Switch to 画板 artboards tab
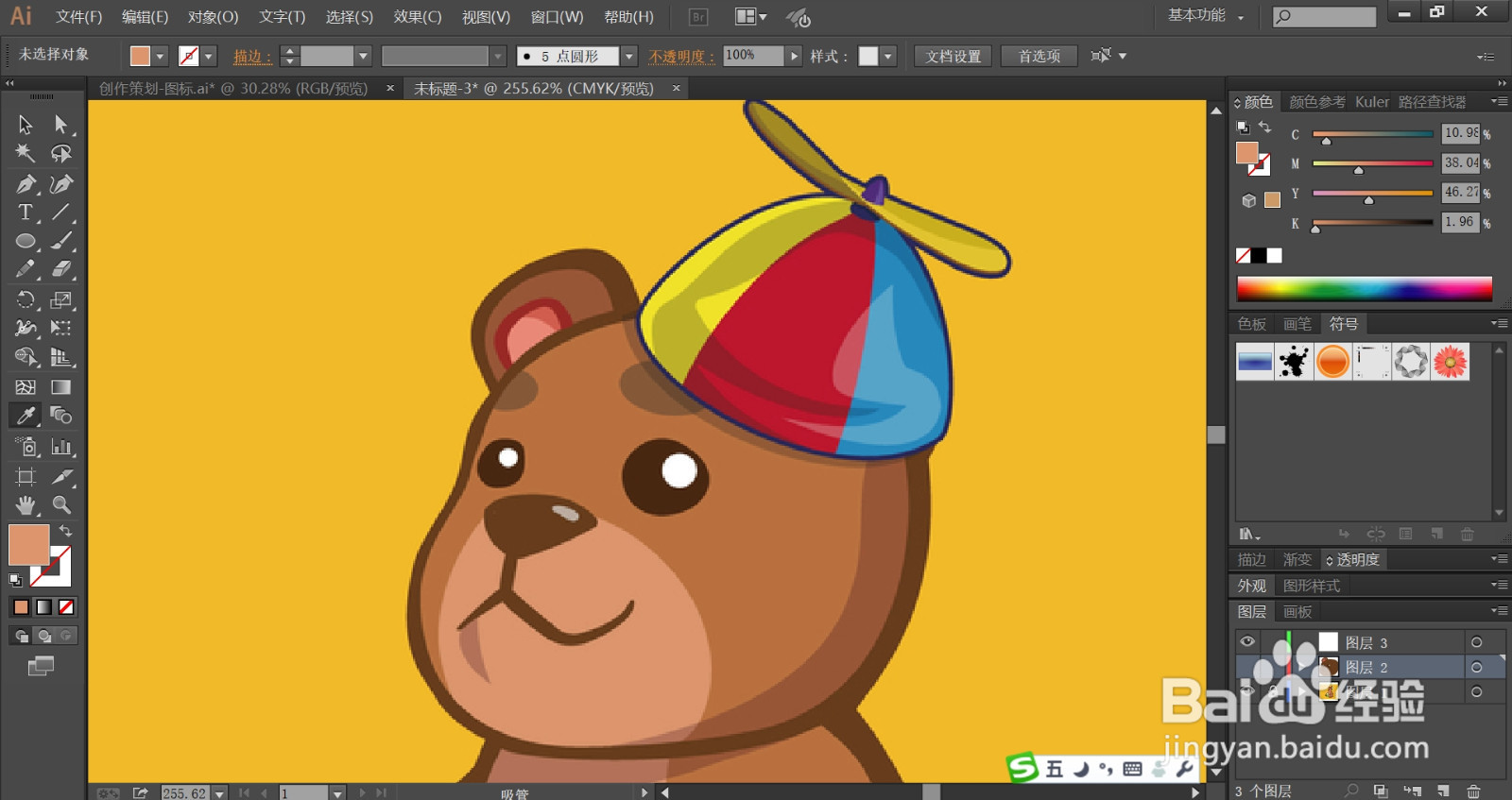 1297,612
